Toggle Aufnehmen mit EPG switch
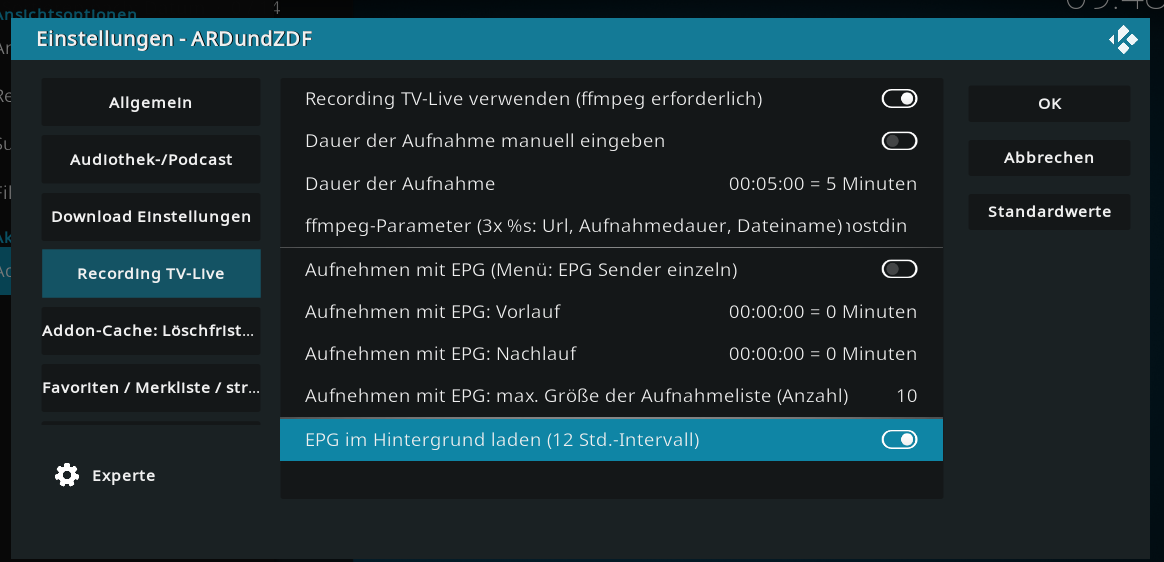This screenshot has width=1164, height=562. pyautogui.click(x=899, y=269)
